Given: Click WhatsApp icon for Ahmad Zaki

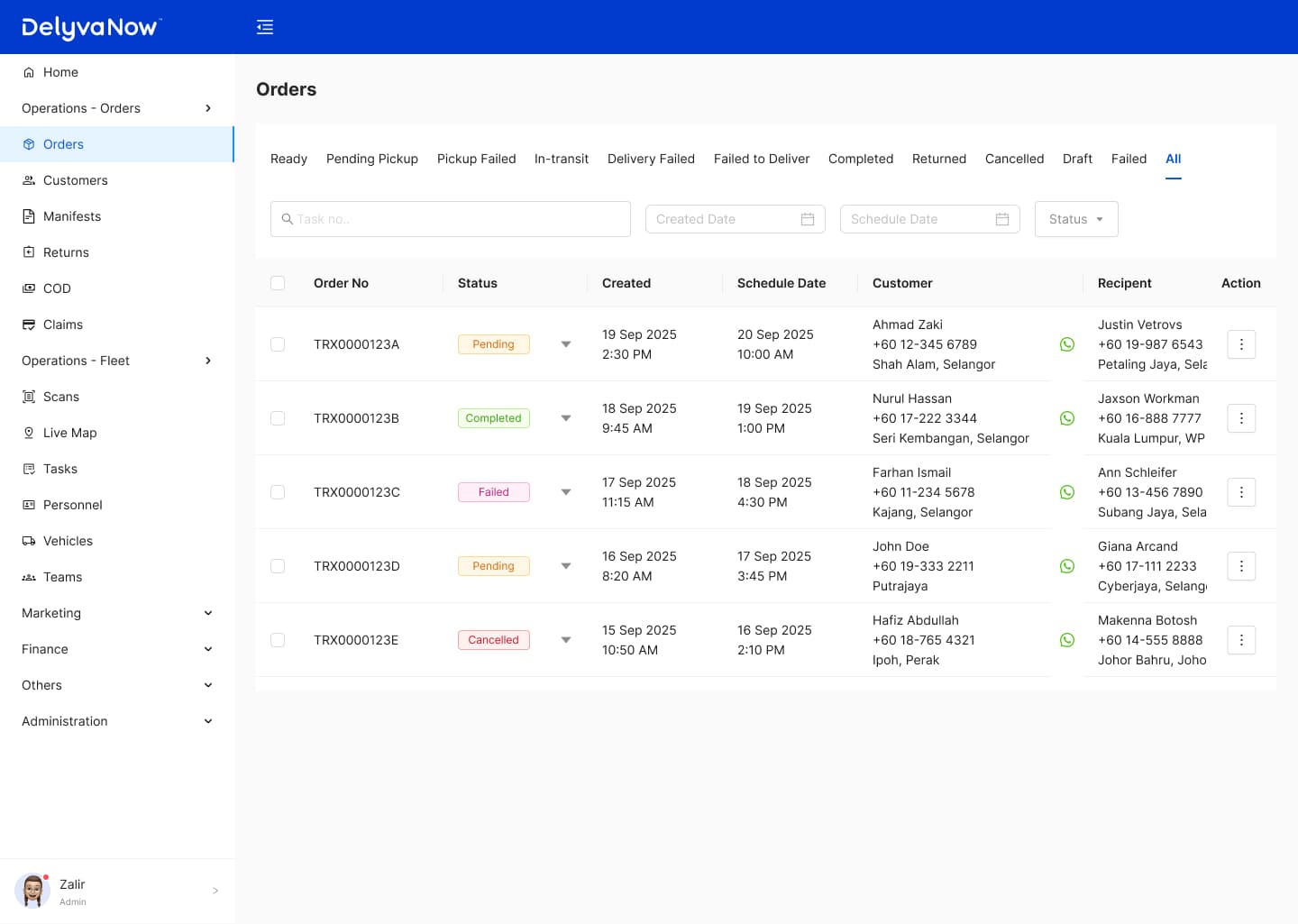Looking at the screenshot, I should [x=1067, y=344].
